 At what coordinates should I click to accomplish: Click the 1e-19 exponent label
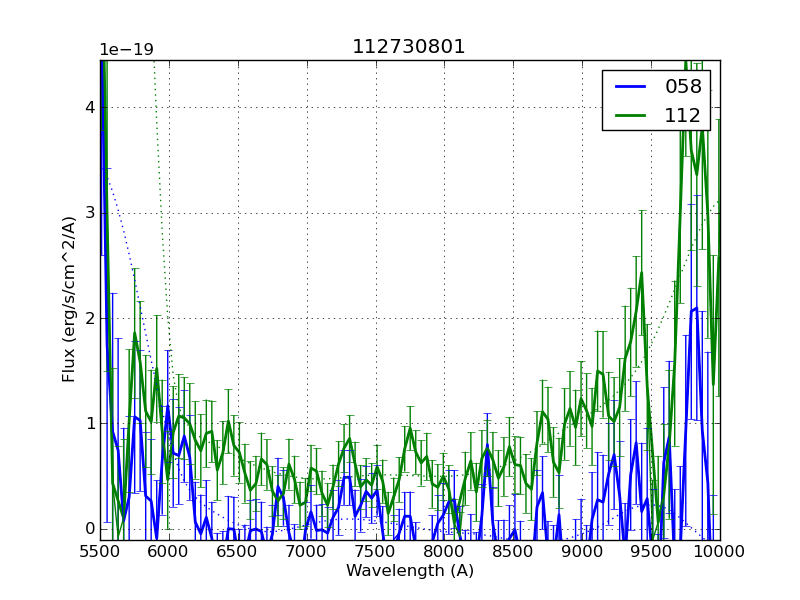tap(126, 50)
